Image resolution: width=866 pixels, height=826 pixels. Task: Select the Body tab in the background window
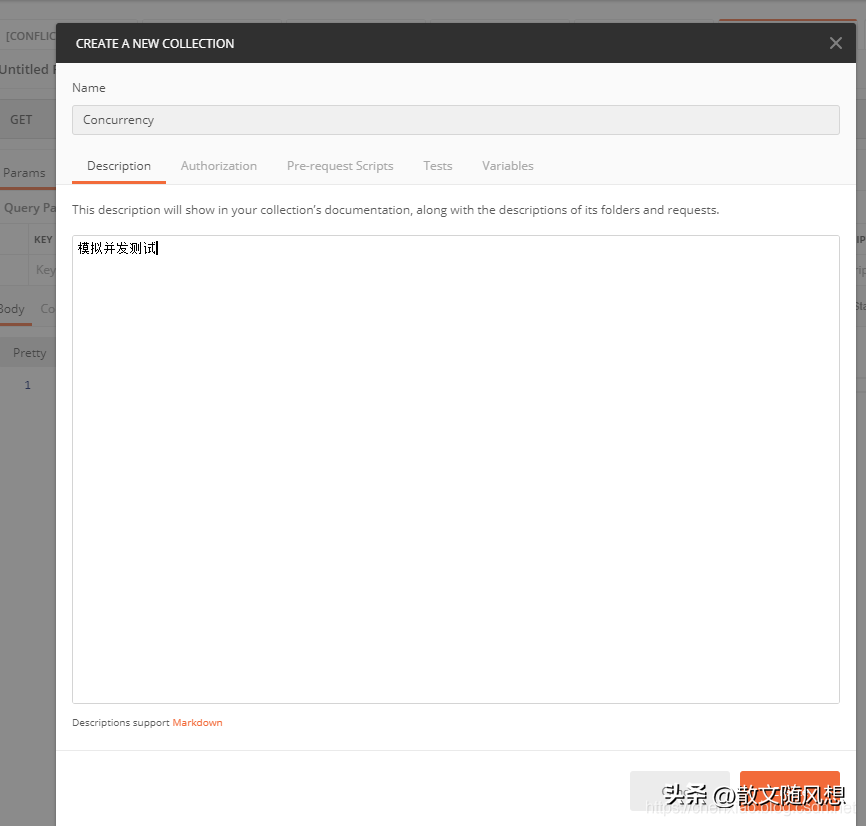pyautogui.click(x=12, y=309)
